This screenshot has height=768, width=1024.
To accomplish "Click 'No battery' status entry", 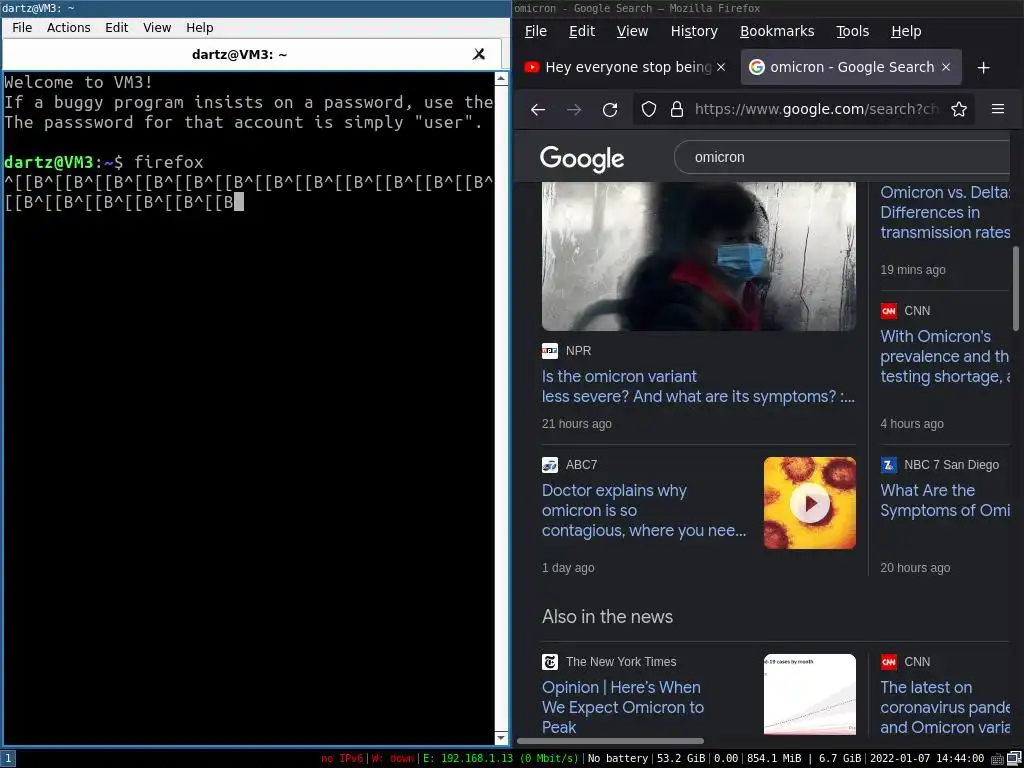I will [x=618, y=758].
